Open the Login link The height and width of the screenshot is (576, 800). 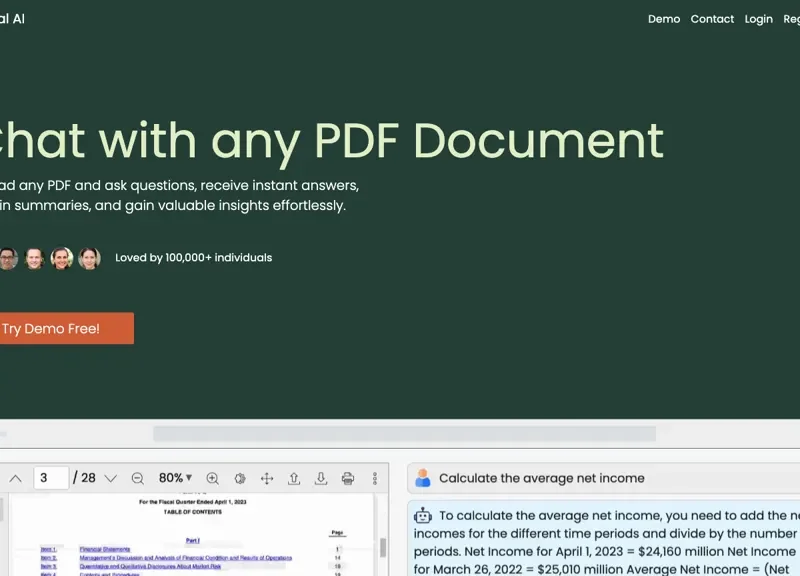tap(758, 19)
